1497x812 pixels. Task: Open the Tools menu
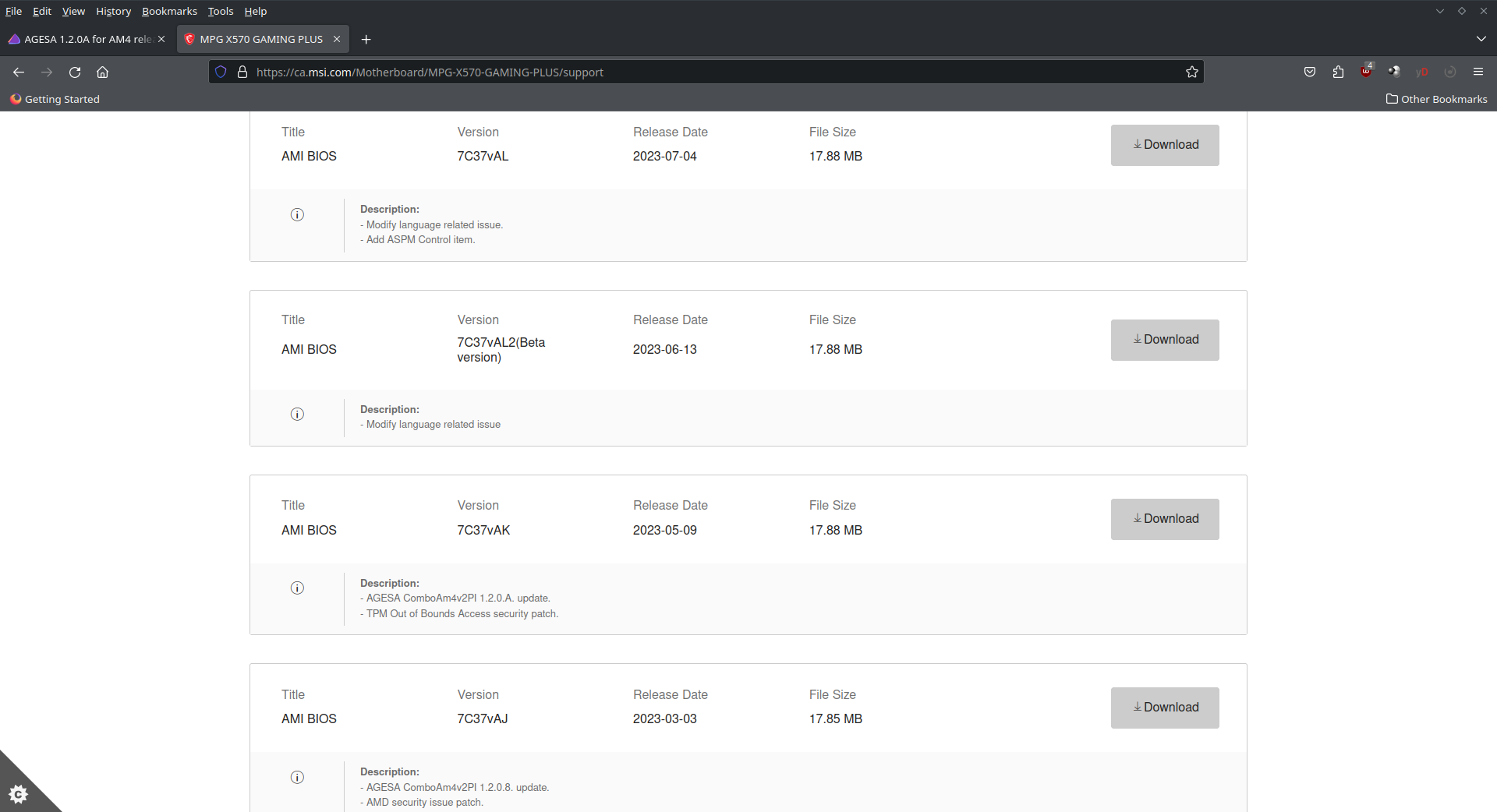tap(221, 11)
